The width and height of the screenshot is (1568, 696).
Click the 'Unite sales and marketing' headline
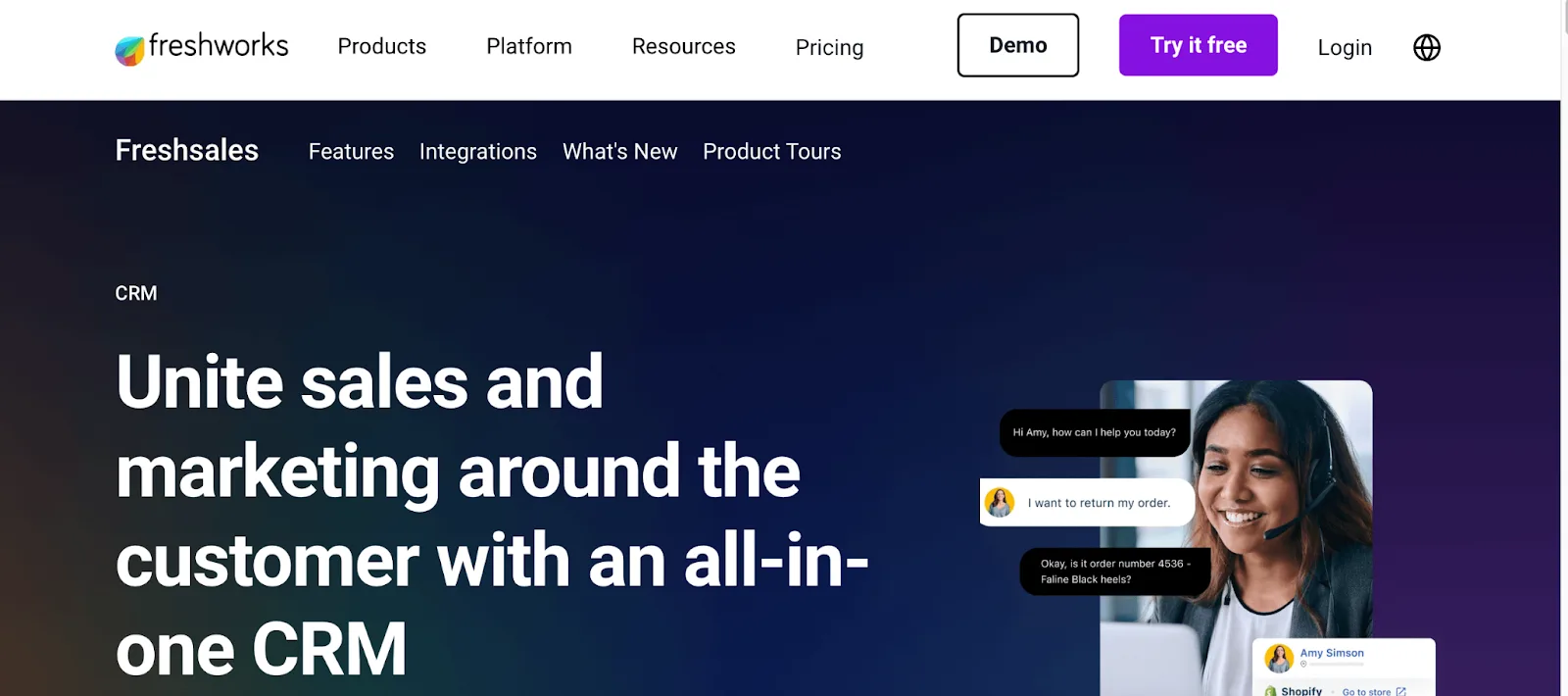click(492, 515)
